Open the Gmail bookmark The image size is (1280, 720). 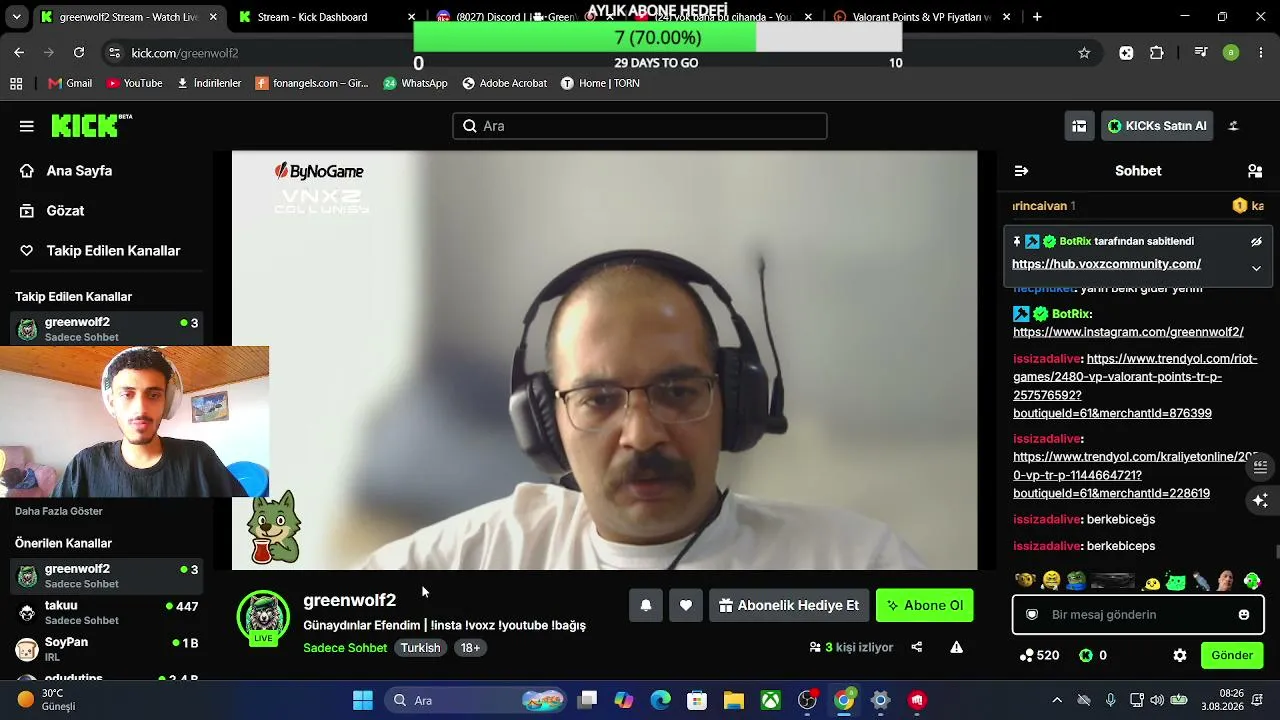(x=69, y=83)
